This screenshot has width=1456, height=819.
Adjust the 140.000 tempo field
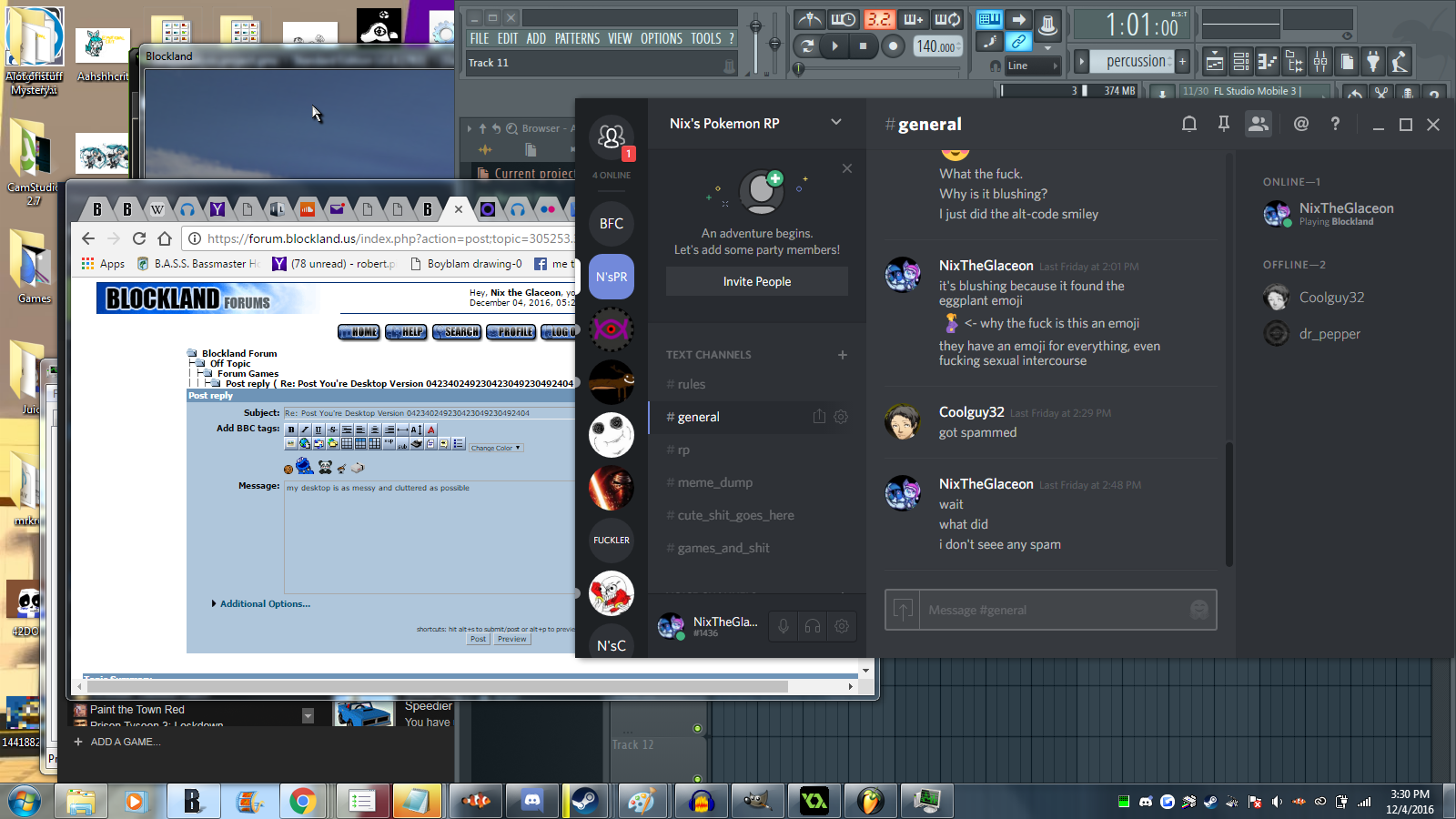point(937,46)
